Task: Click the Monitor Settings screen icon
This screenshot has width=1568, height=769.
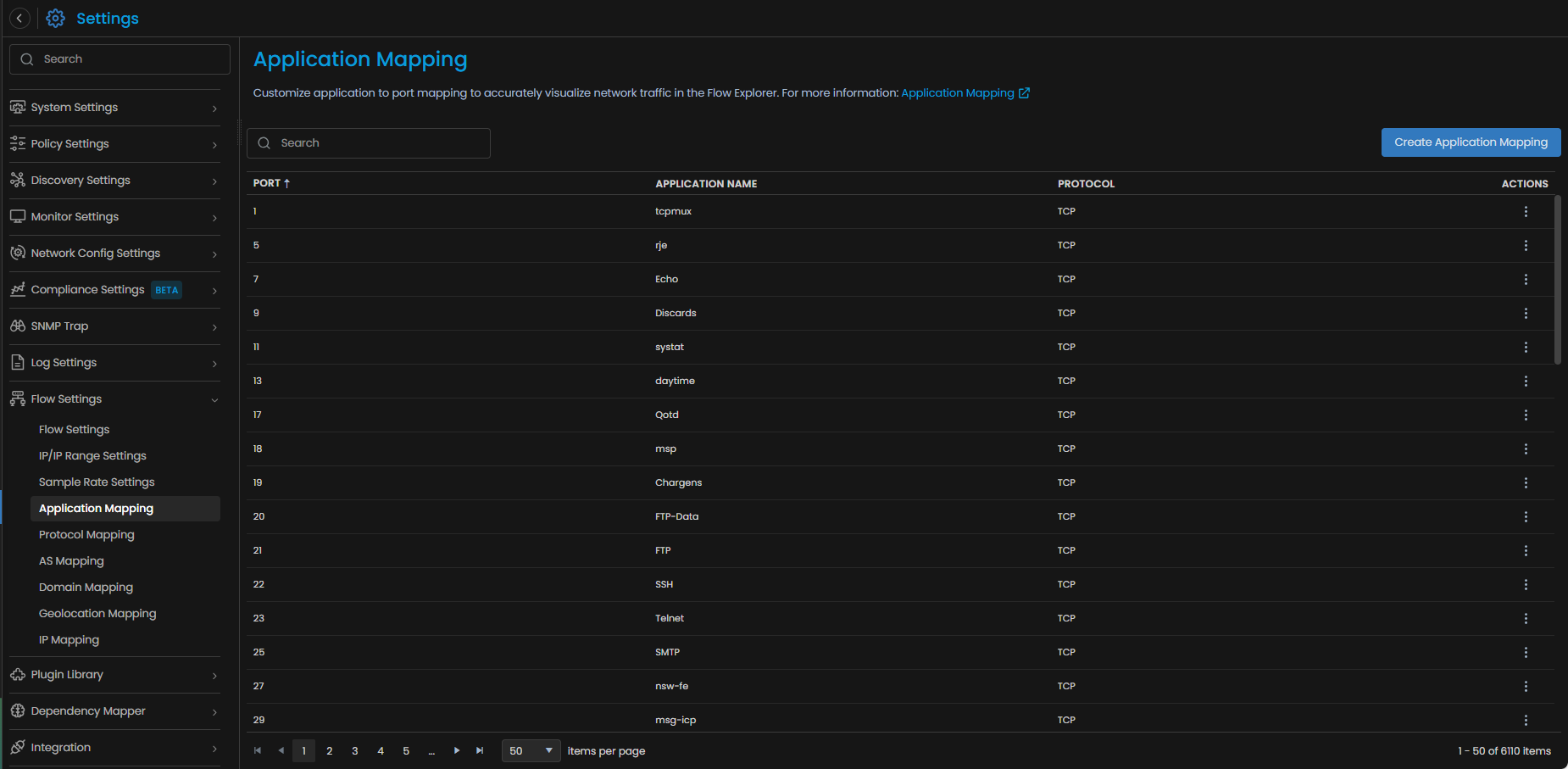Action: tap(18, 216)
